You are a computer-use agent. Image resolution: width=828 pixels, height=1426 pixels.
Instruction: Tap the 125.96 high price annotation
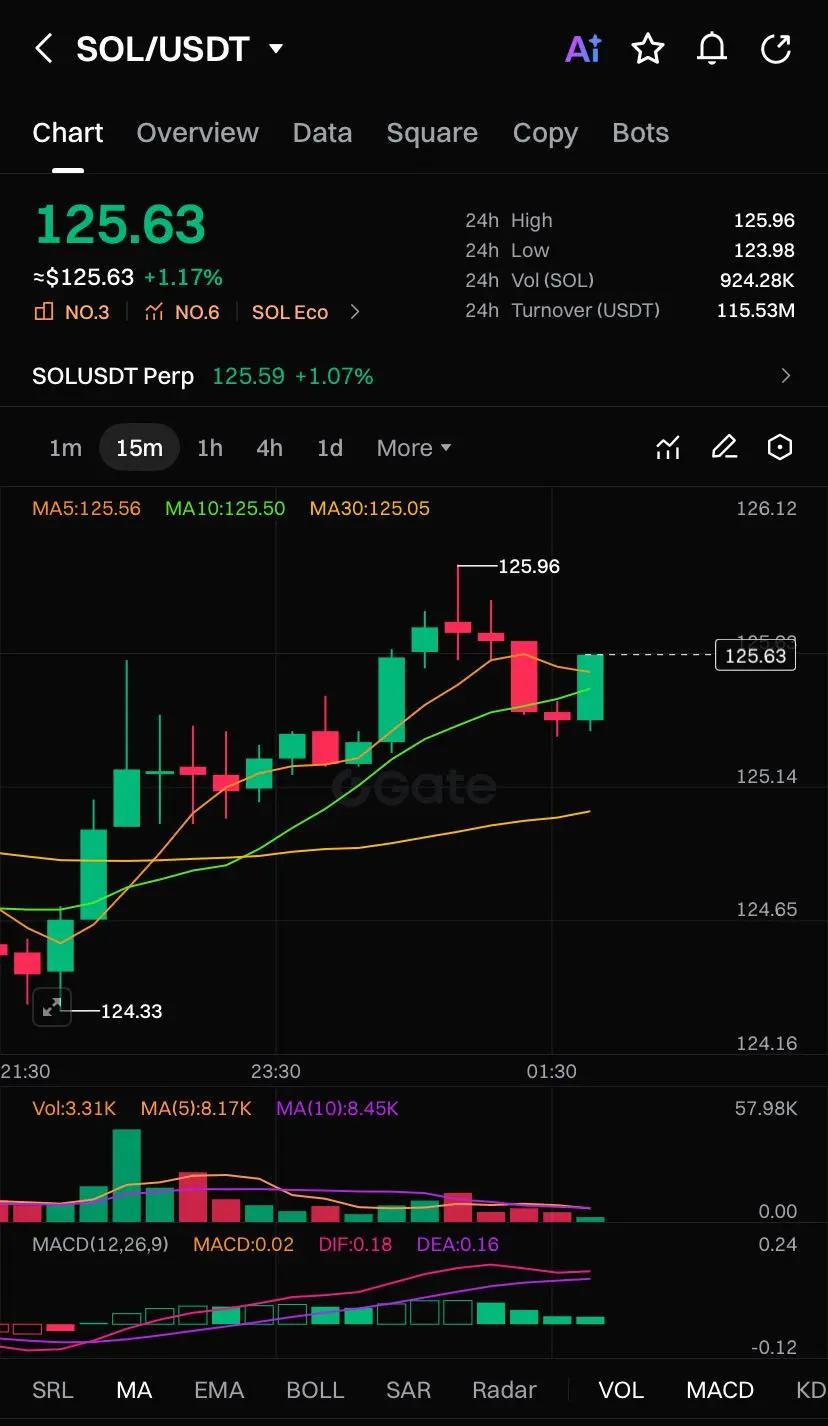[529, 566]
